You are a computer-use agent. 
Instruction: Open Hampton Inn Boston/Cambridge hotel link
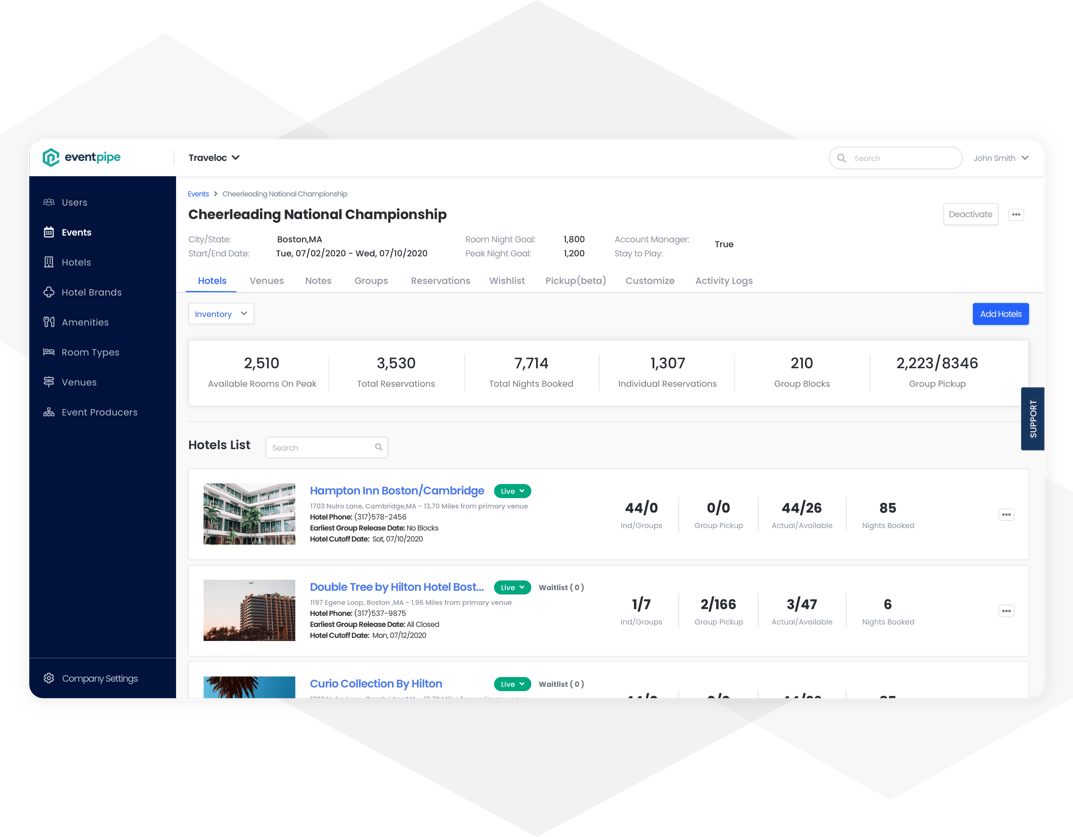tap(397, 491)
